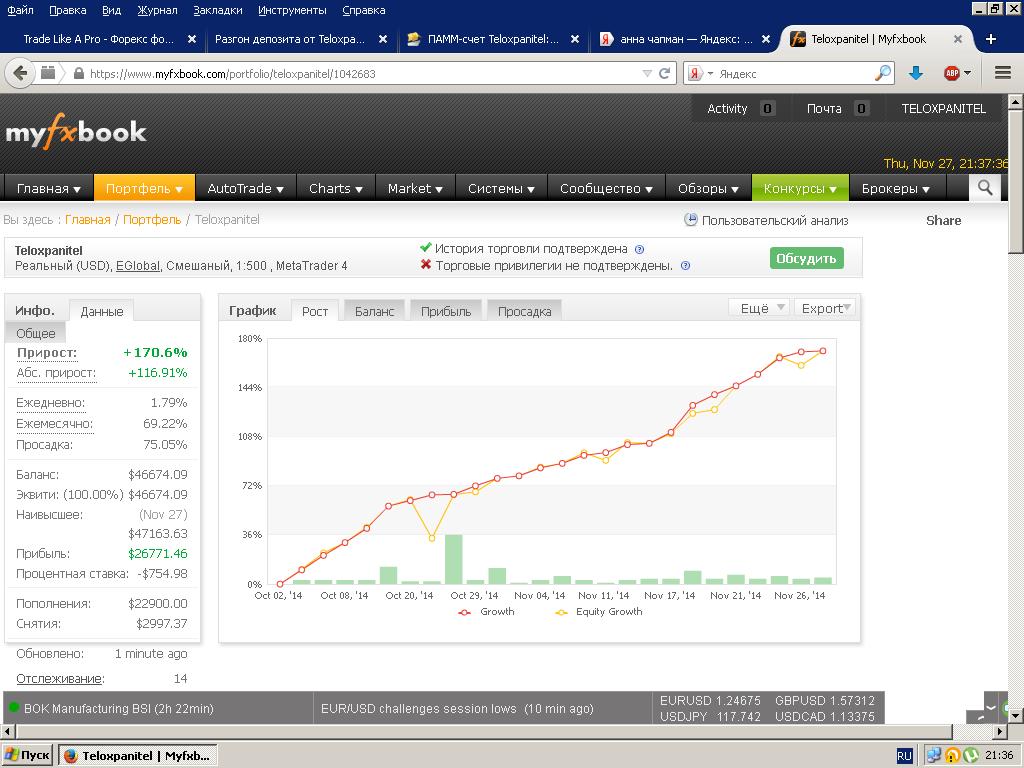This screenshot has width=1024, height=768.
Task: Open the Закладки menu
Action: click(218, 10)
